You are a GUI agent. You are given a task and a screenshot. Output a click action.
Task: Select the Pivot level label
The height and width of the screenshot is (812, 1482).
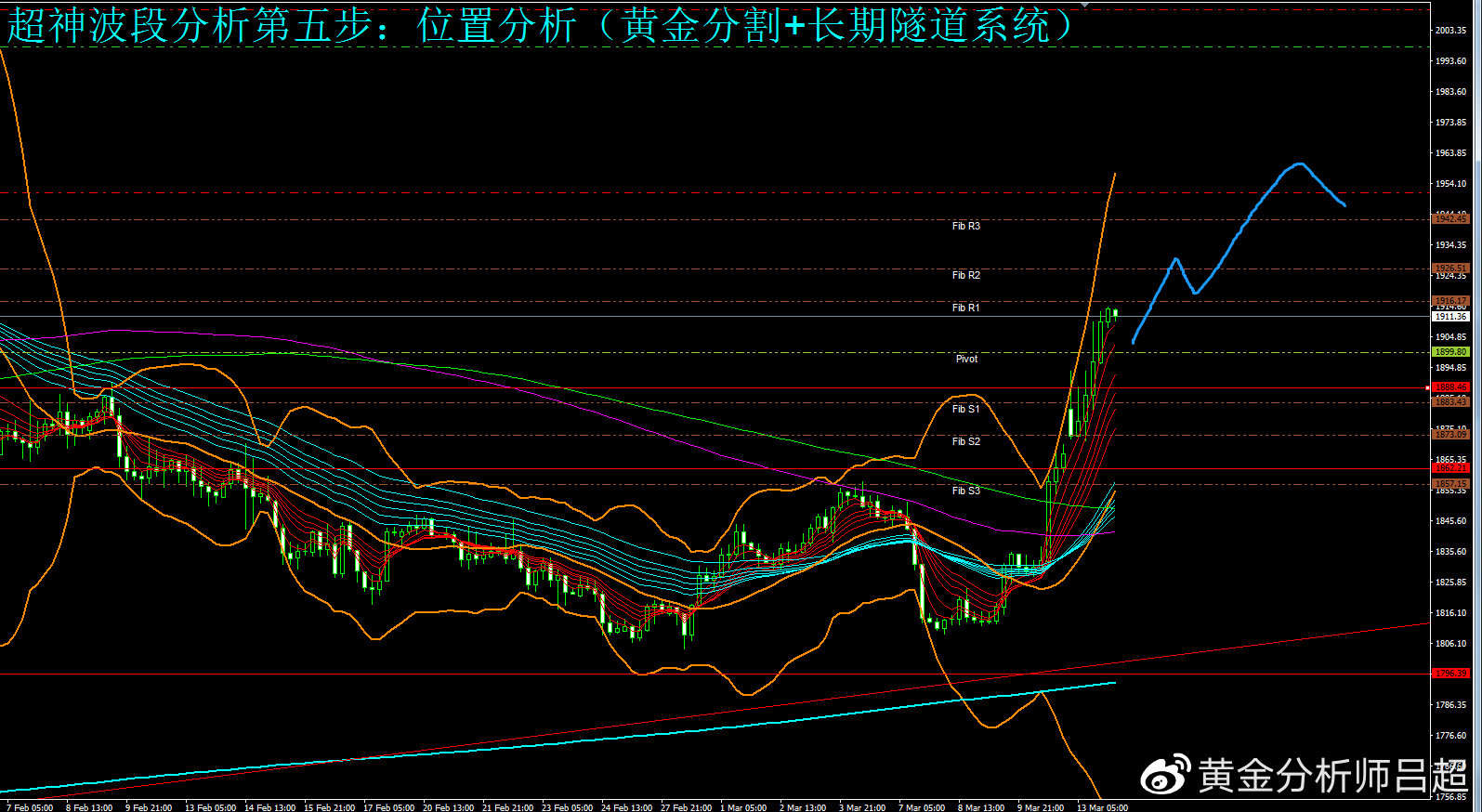[x=966, y=359]
